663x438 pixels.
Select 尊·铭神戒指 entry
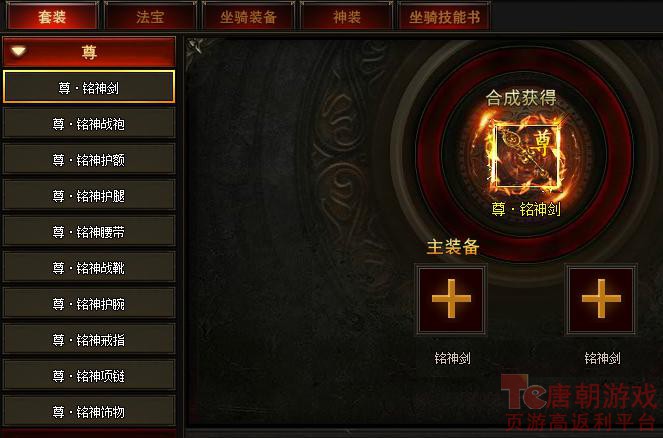point(89,339)
